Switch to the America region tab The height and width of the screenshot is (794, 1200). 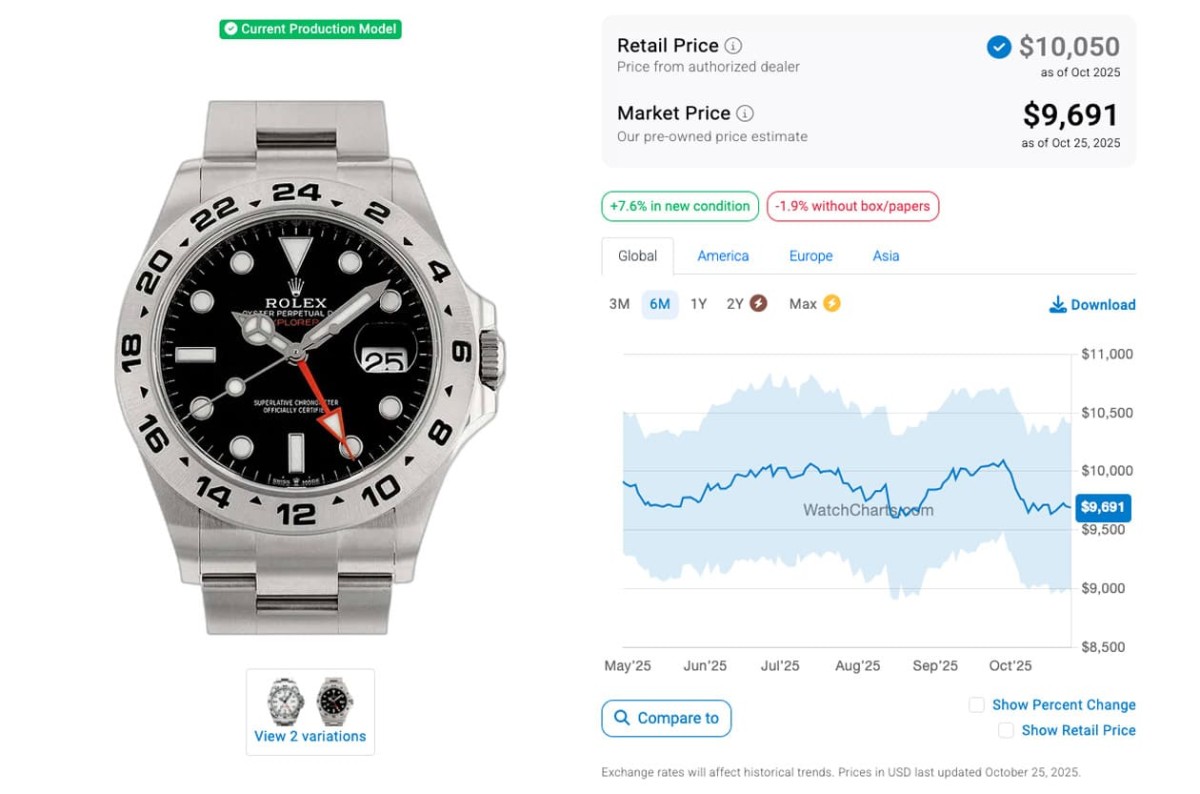[723, 256]
